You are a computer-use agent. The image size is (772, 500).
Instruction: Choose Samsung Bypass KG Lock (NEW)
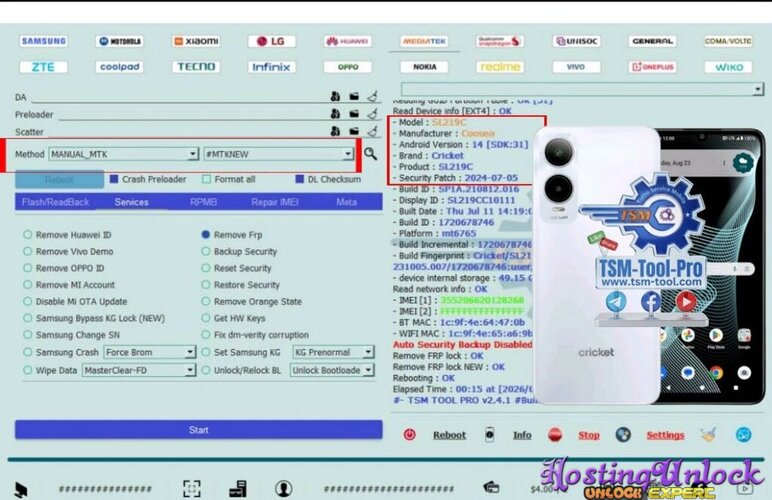(95, 318)
